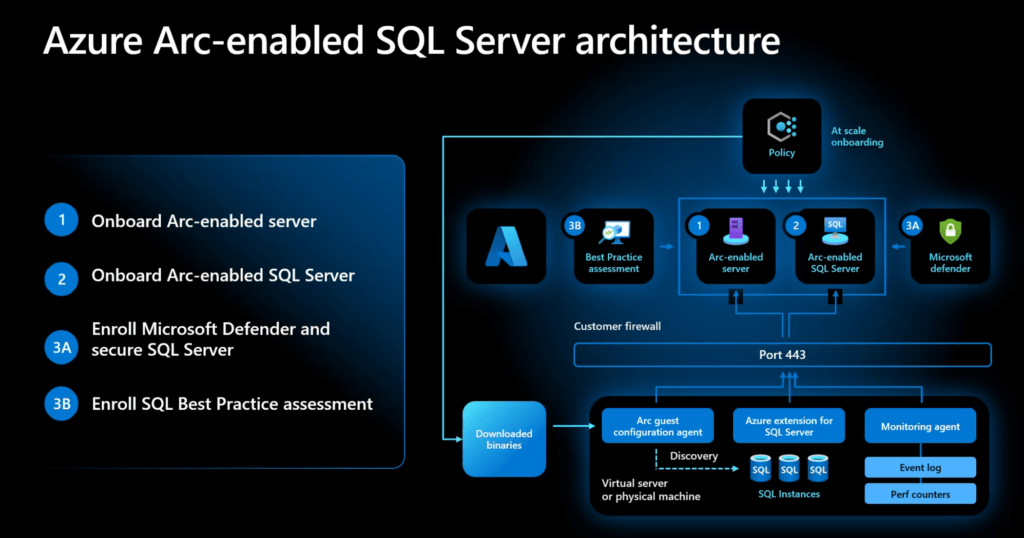This screenshot has width=1024, height=538.
Task: Select the 3B circle in the legend
Action: click(x=61, y=404)
